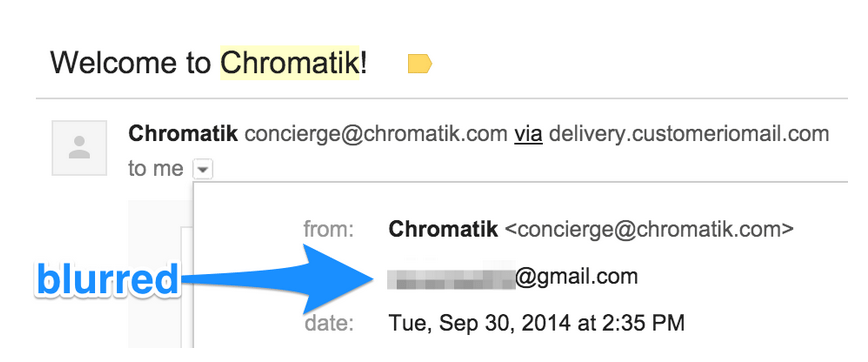The height and width of the screenshot is (362, 868).
Task: Click the Tue, Sep 30, 2014 timestamp
Action: (x=536, y=323)
